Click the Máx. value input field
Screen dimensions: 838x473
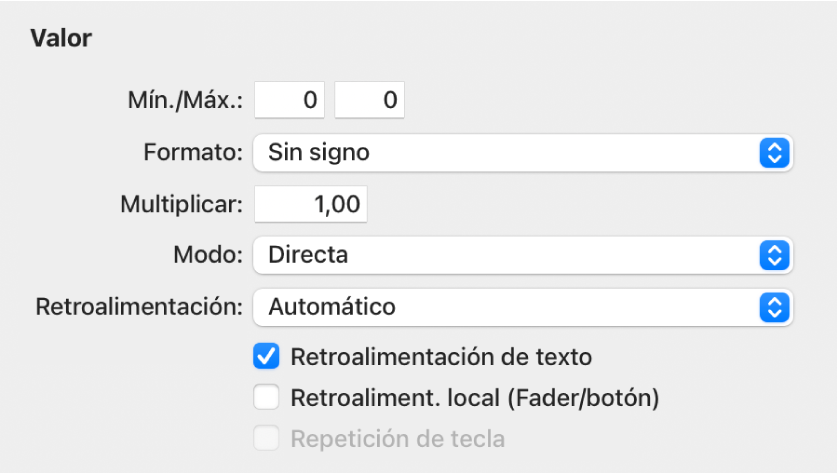click(369, 100)
